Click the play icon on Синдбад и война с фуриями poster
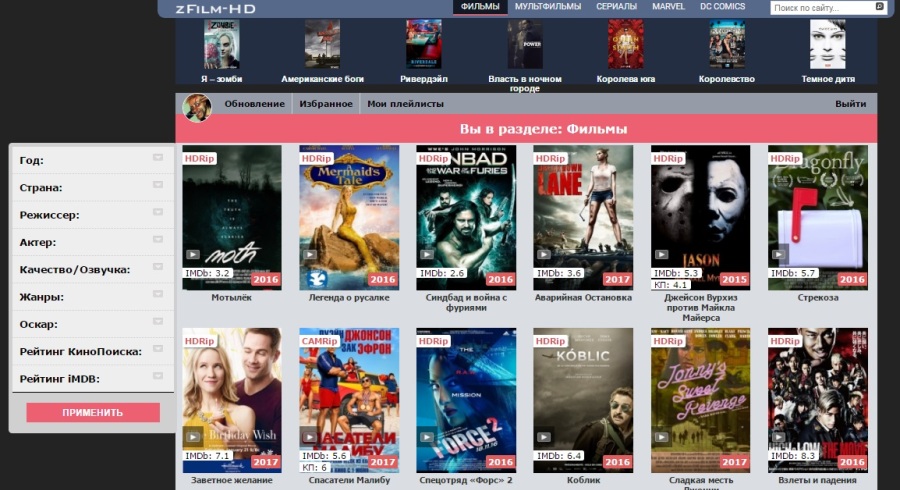This screenshot has width=900, height=490. pos(427,254)
